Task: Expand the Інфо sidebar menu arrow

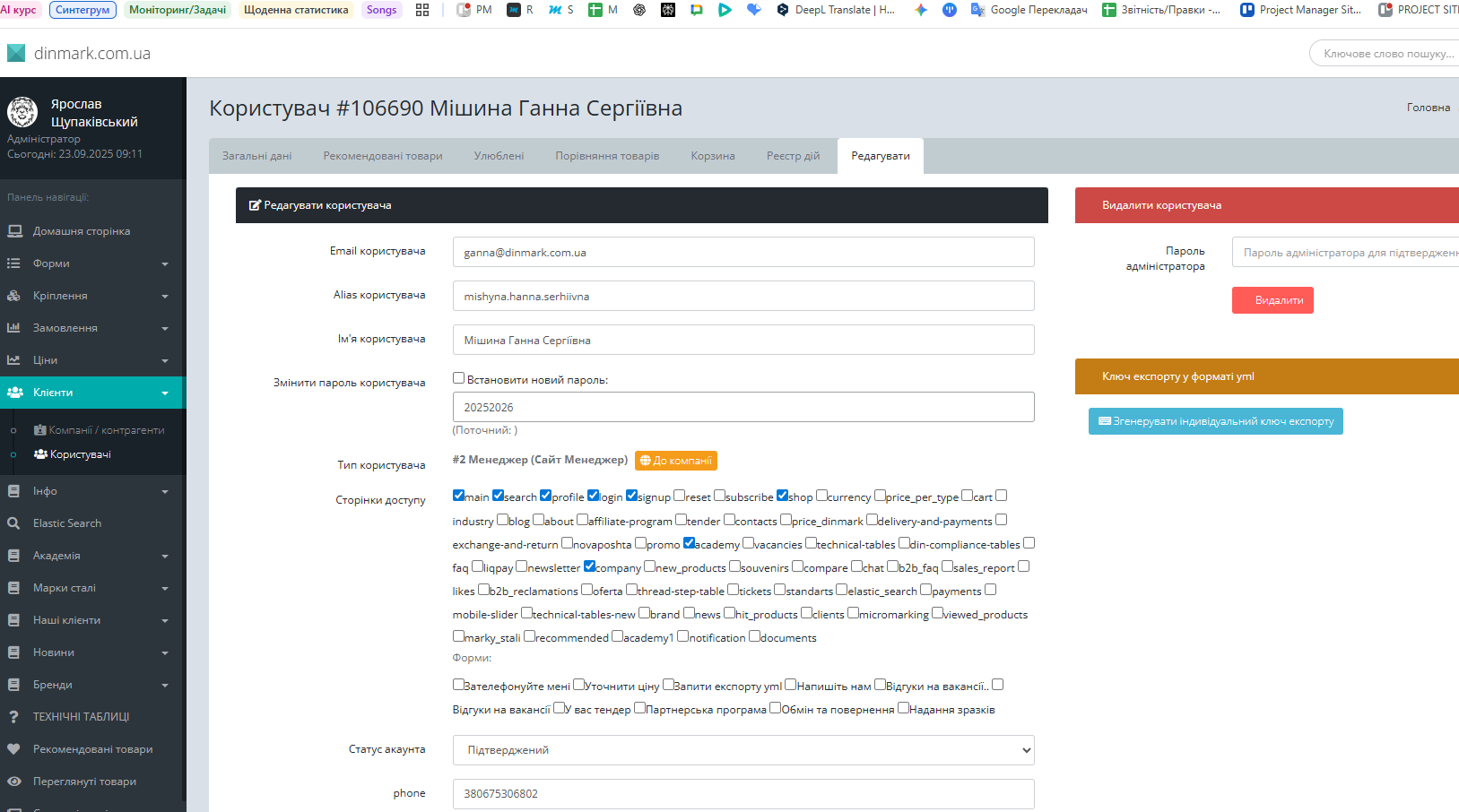Action: [165, 492]
